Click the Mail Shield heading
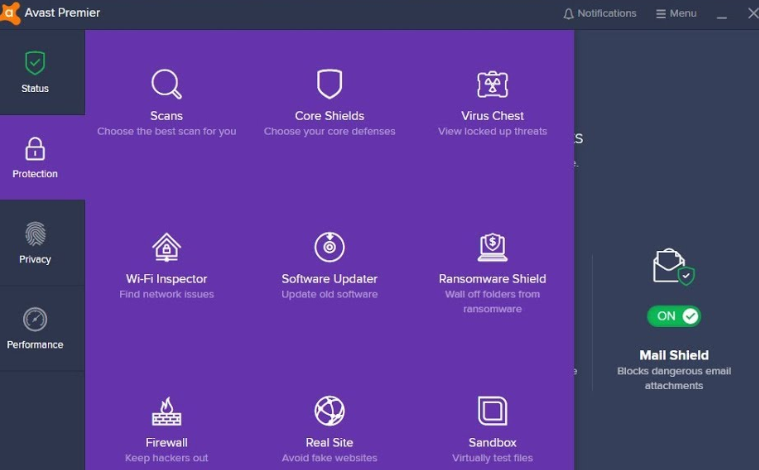The image size is (759, 470). tap(674, 355)
